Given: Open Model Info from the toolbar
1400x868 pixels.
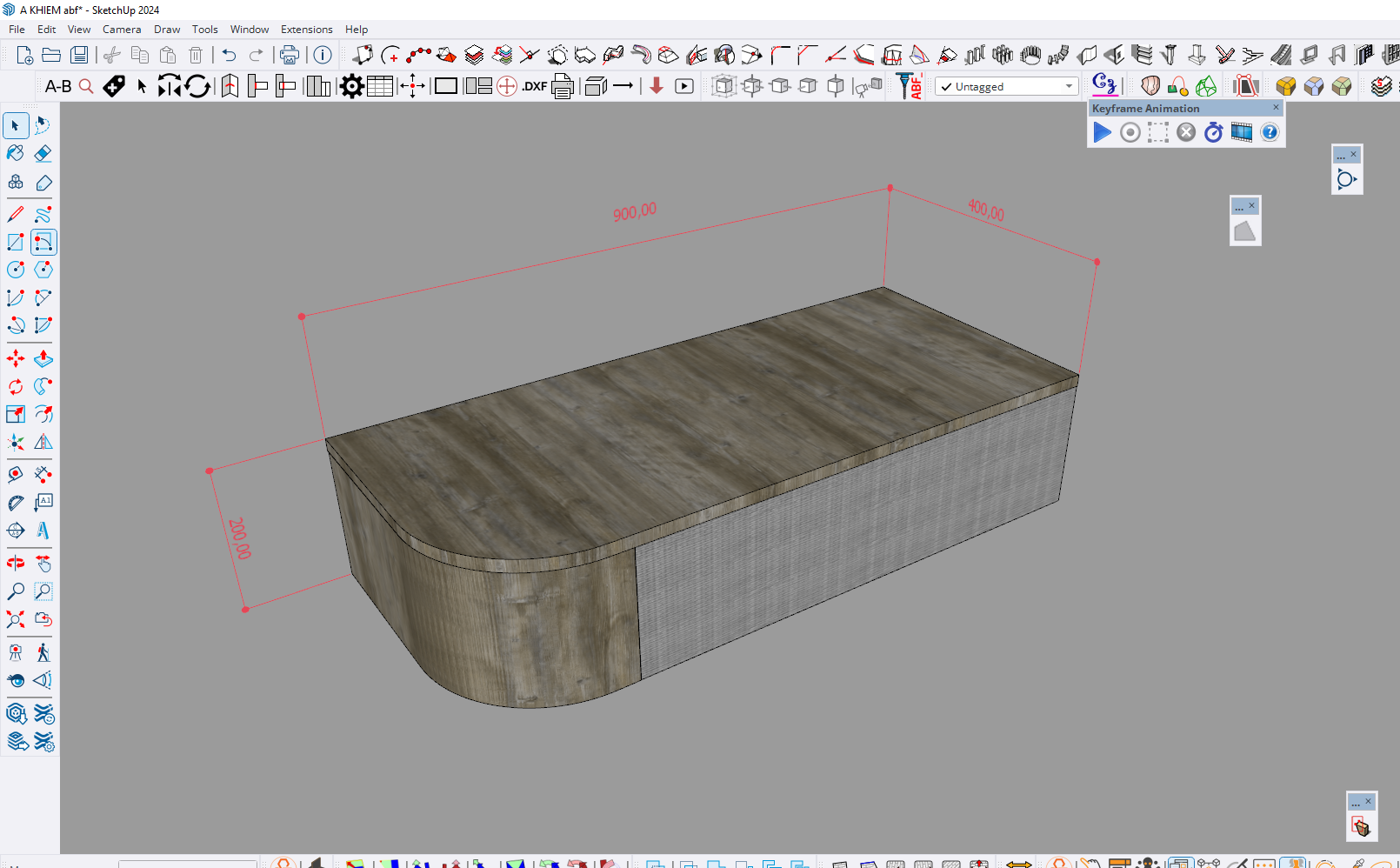Looking at the screenshot, I should coord(323,56).
